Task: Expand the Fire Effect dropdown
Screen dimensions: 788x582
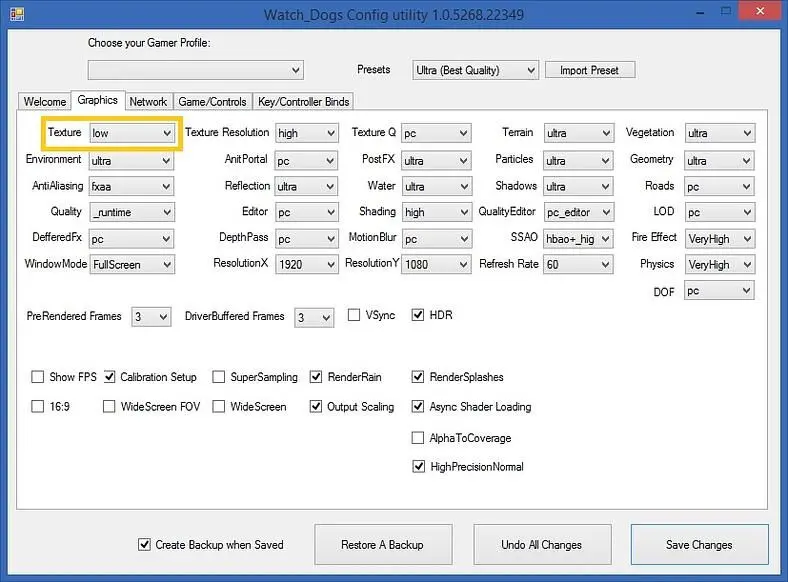Action: pyautogui.click(x=720, y=239)
